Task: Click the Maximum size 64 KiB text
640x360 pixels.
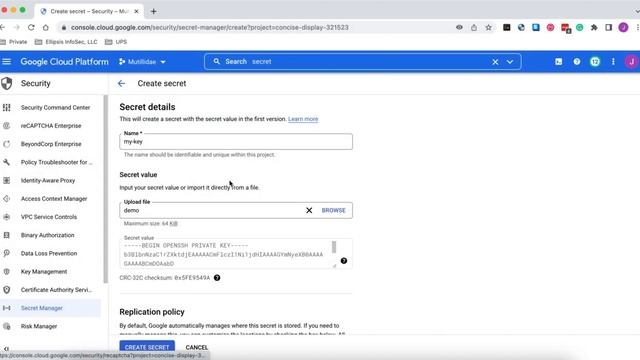Action: (x=151, y=224)
